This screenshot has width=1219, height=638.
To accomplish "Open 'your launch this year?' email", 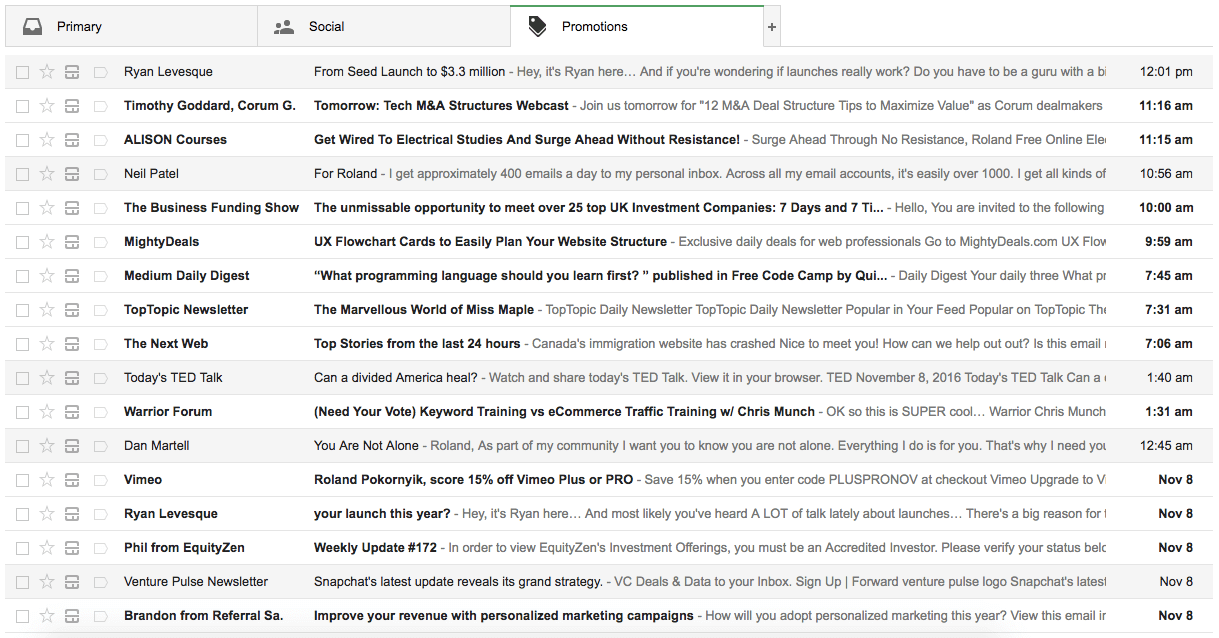I will coord(382,514).
